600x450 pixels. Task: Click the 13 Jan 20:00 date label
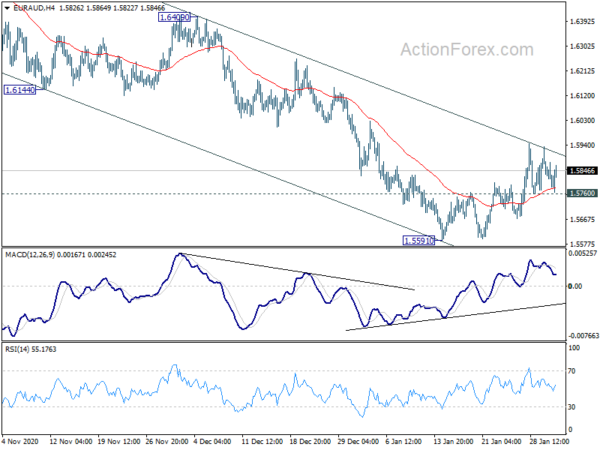click(x=455, y=442)
